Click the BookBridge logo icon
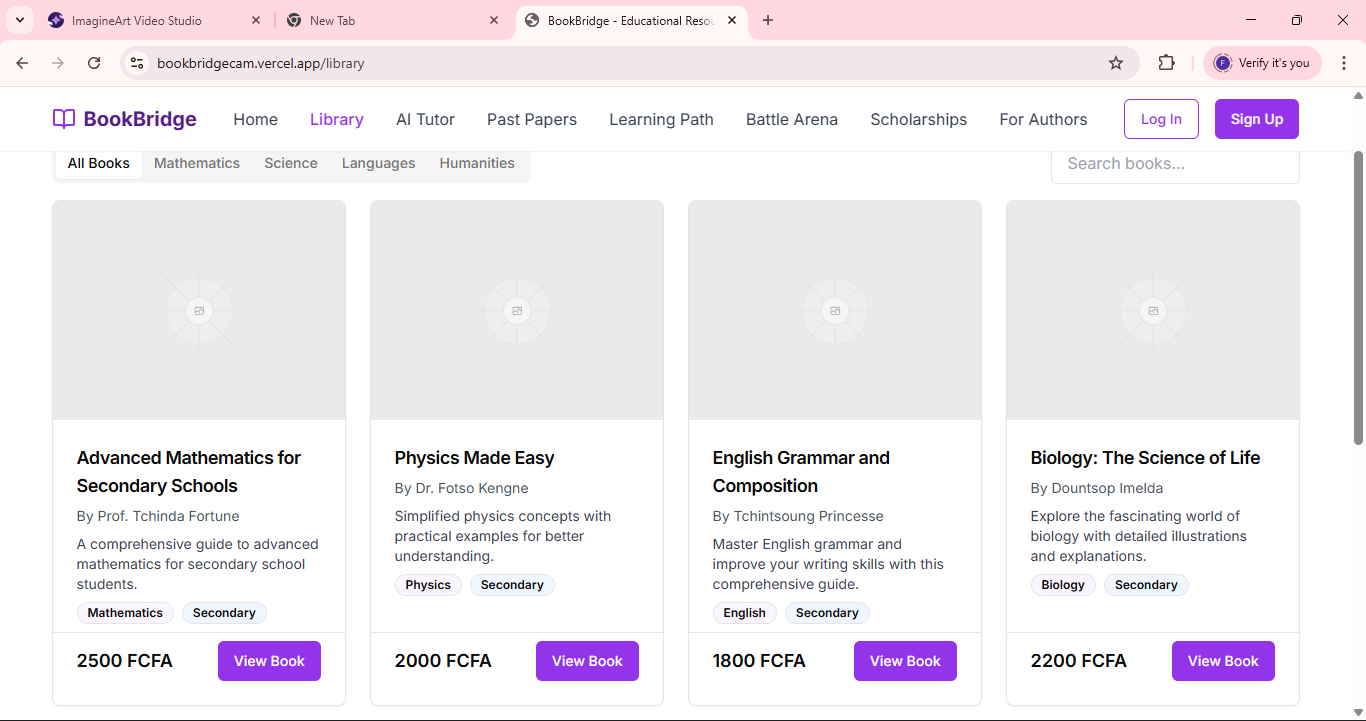 click(x=64, y=119)
